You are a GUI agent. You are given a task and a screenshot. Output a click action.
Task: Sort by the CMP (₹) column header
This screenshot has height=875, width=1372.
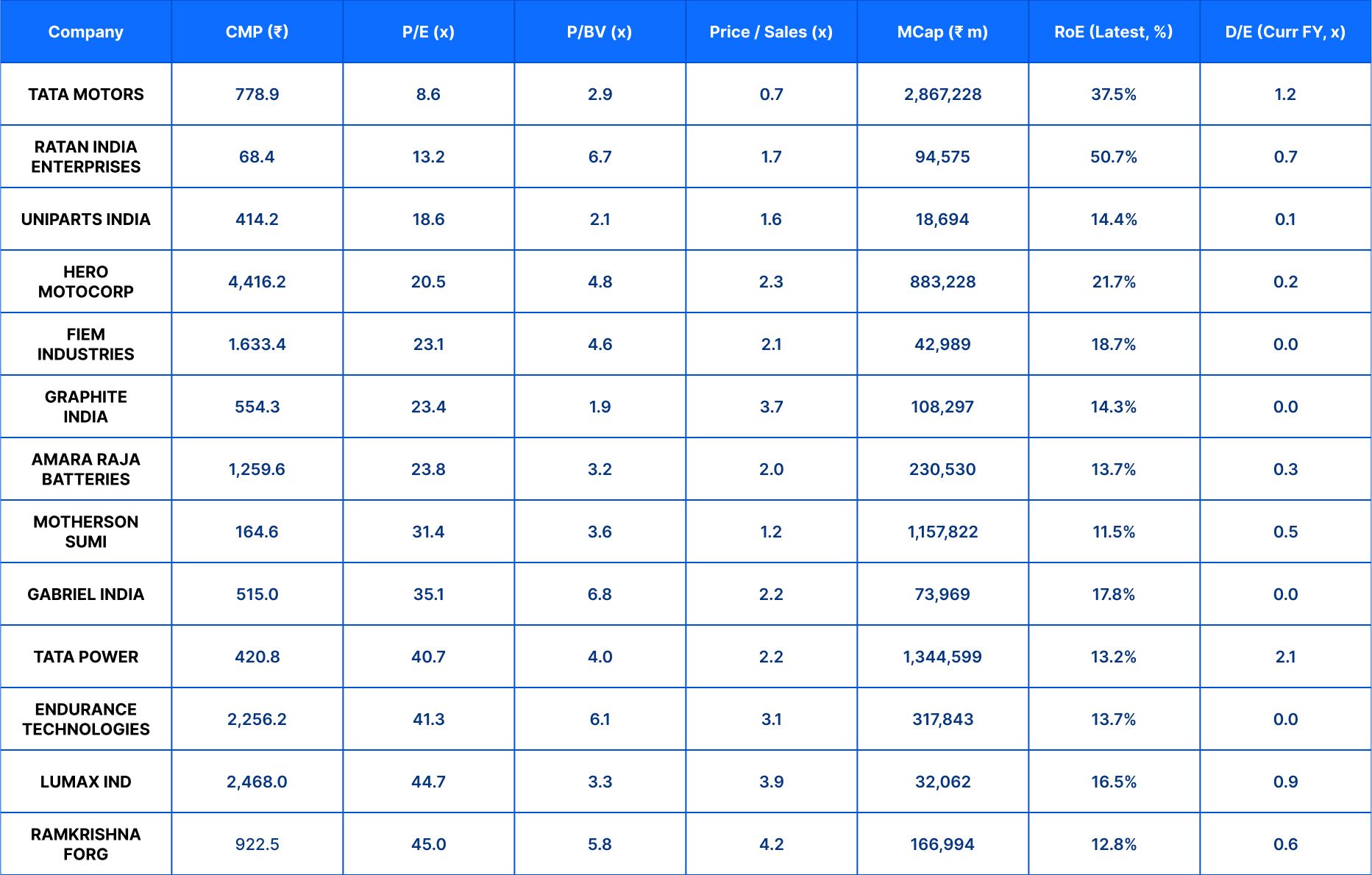point(257,32)
